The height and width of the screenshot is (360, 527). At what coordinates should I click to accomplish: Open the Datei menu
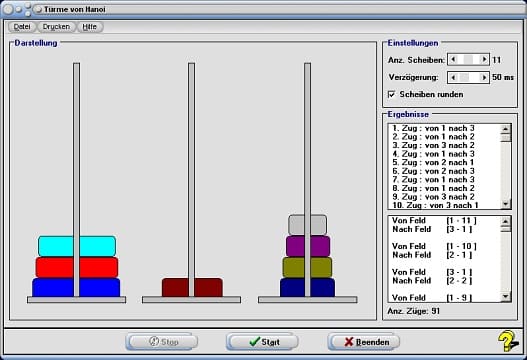point(22,27)
